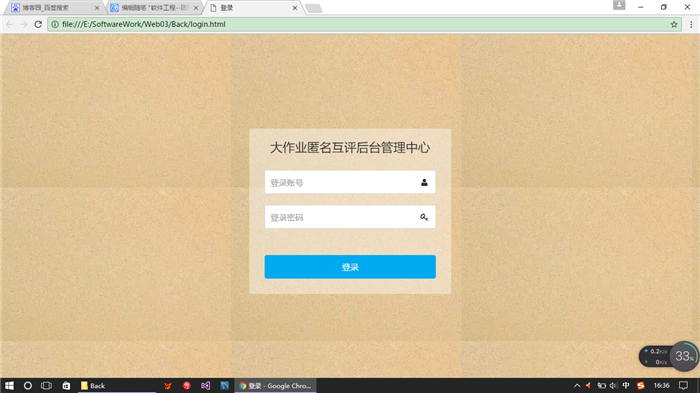The width and height of the screenshot is (700, 393).
Task: Click the red round icon on taskbar
Action: [x=187, y=385]
